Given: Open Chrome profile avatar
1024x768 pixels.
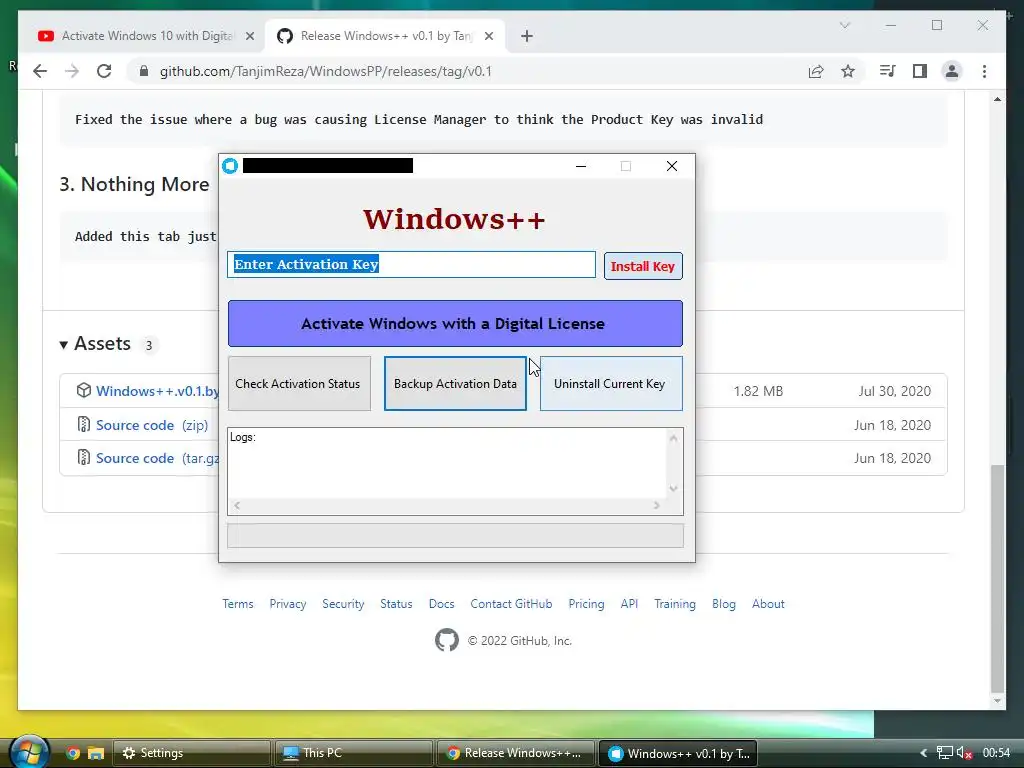Looking at the screenshot, I should coord(952,71).
